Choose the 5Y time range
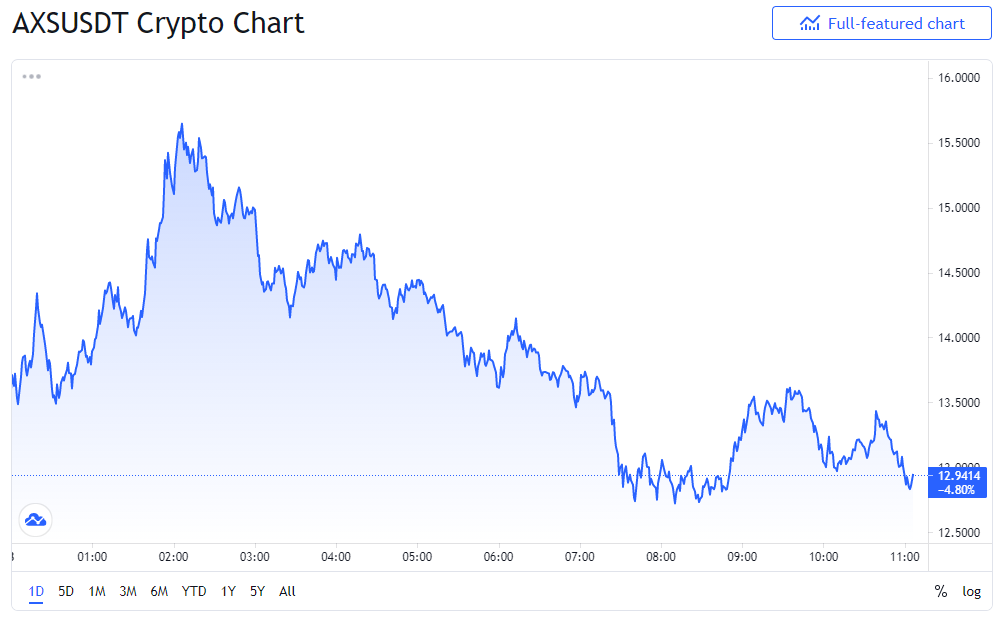 tap(257, 591)
